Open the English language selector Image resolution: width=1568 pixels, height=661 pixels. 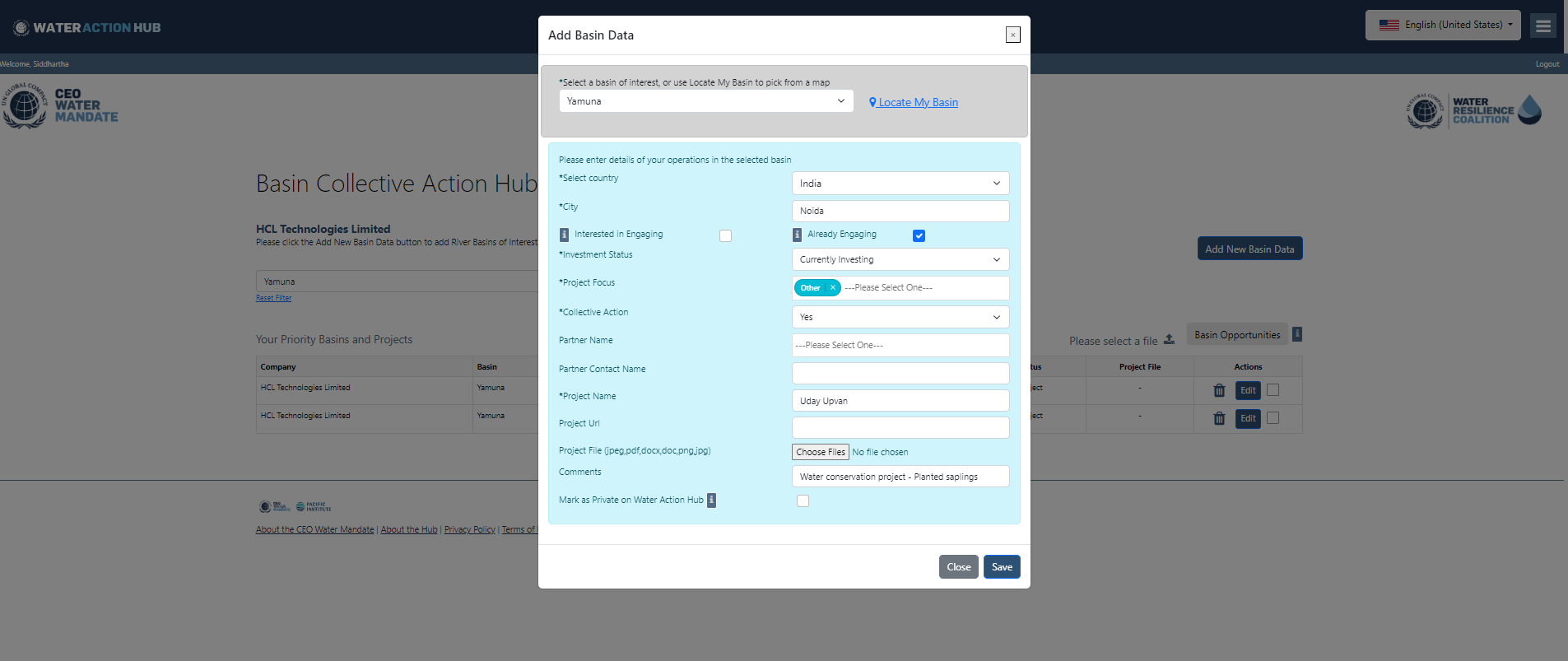click(1442, 26)
